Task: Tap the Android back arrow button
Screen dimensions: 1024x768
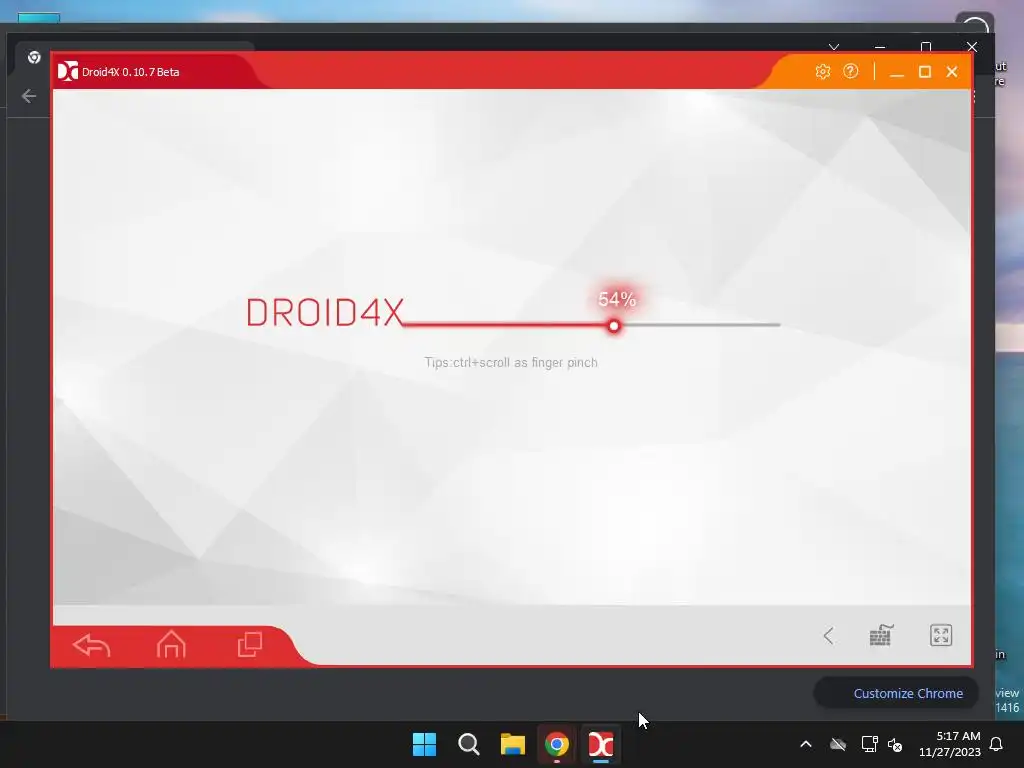Action: (x=91, y=645)
